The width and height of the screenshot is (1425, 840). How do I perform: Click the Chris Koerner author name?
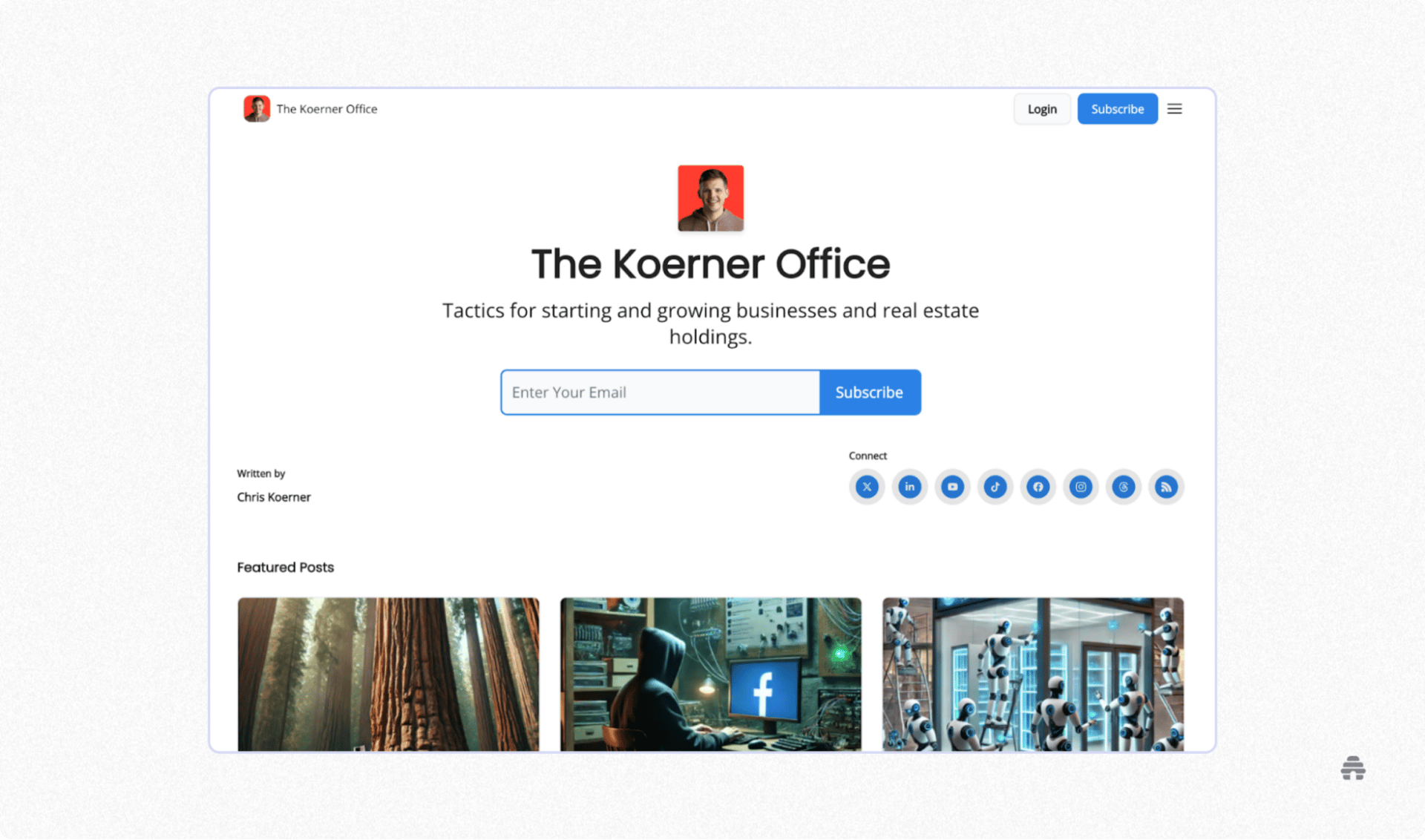273,496
